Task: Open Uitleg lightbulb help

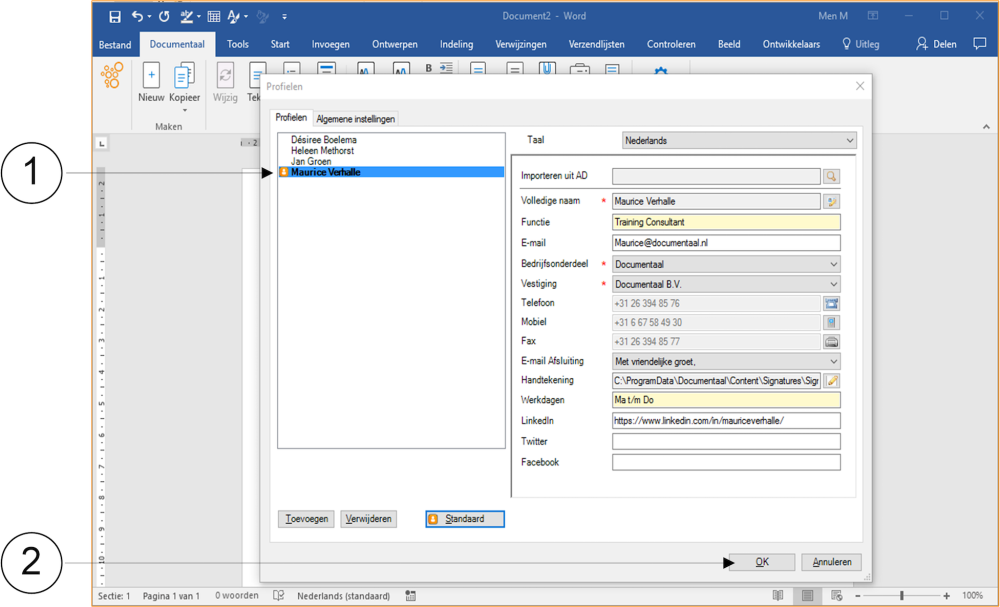Action: 860,44
